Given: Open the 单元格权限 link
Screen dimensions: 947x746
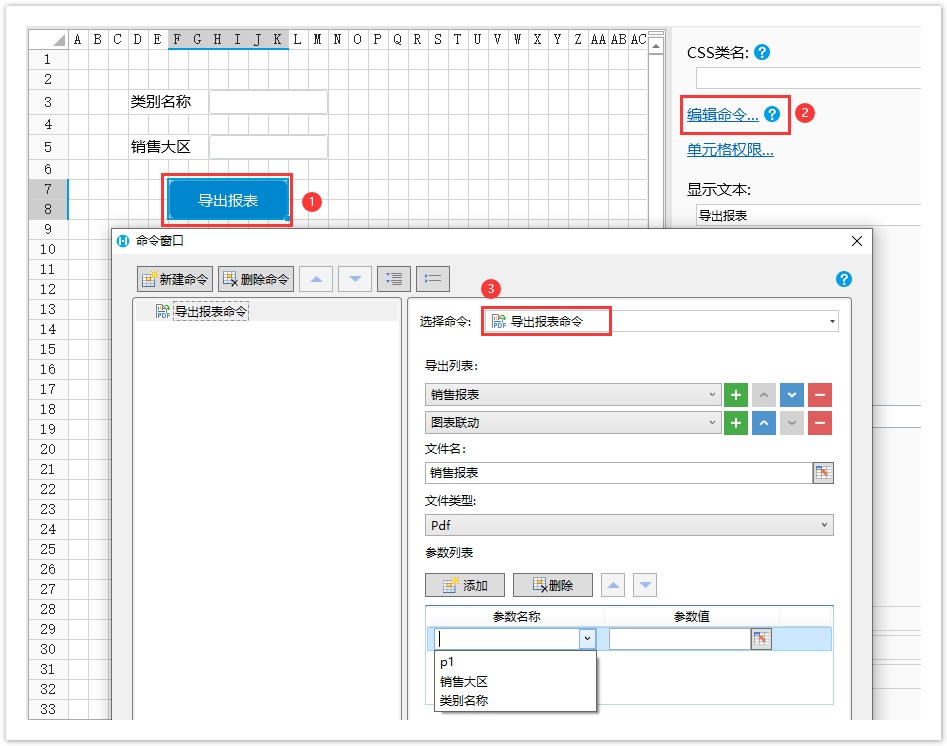Looking at the screenshot, I should pos(730,150).
